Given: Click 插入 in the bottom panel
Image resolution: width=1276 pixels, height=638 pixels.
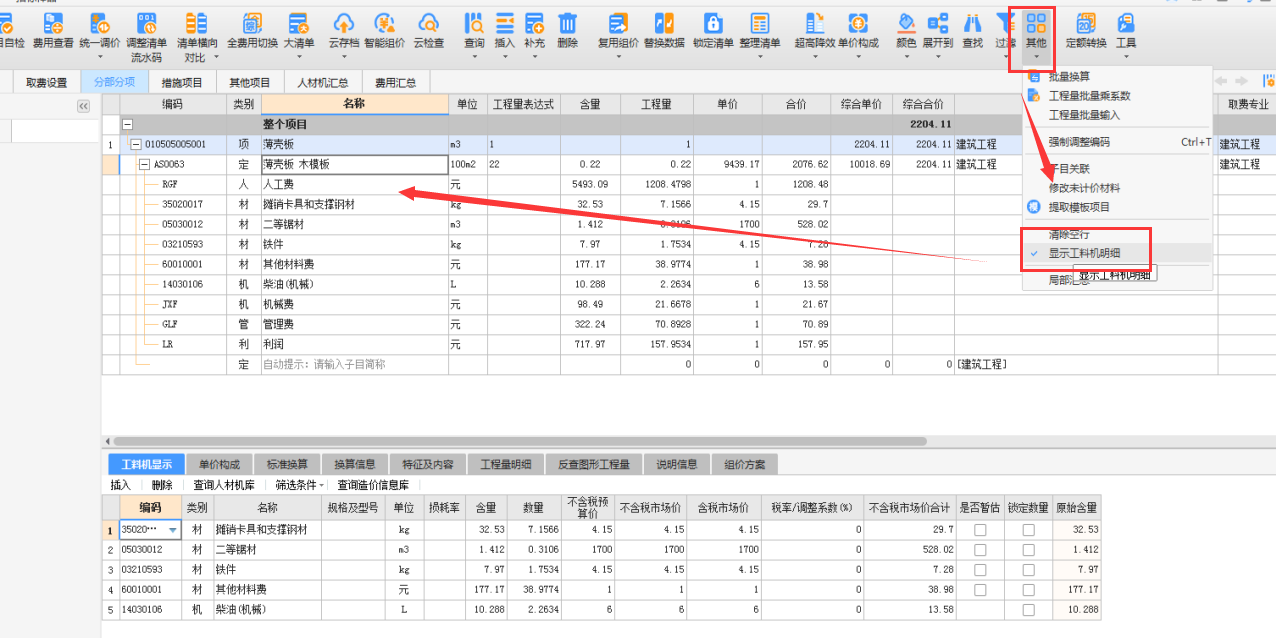Looking at the screenshot, I should (120, 485).
